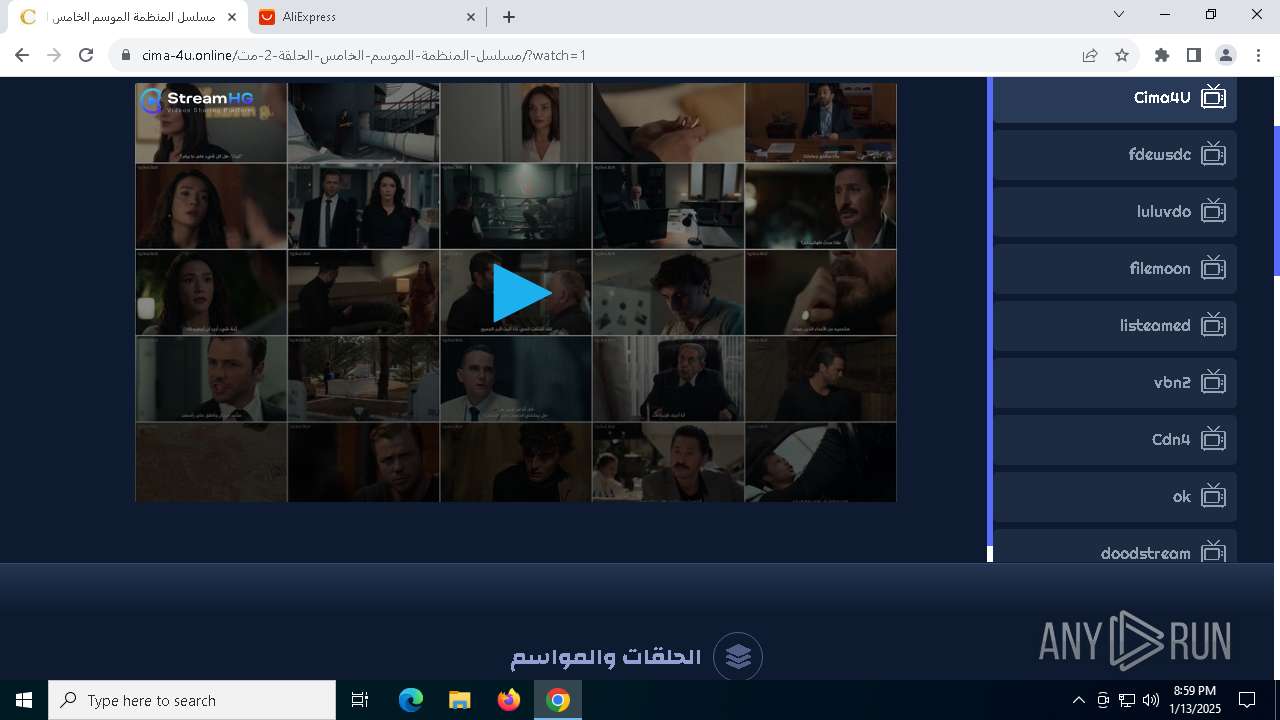The image size is (1280, 720).
Task: Open the Chrome three-dot menu
Action: pyautogui.click(x=1258, y=55)
